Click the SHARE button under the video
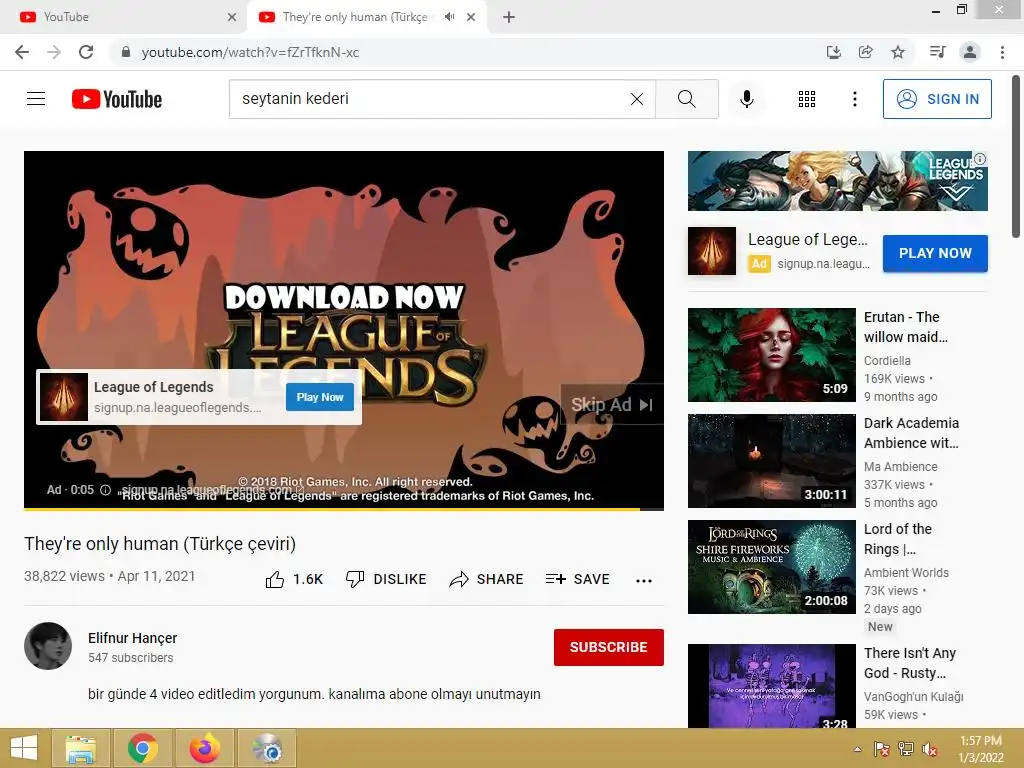 [x=487, y=579]
